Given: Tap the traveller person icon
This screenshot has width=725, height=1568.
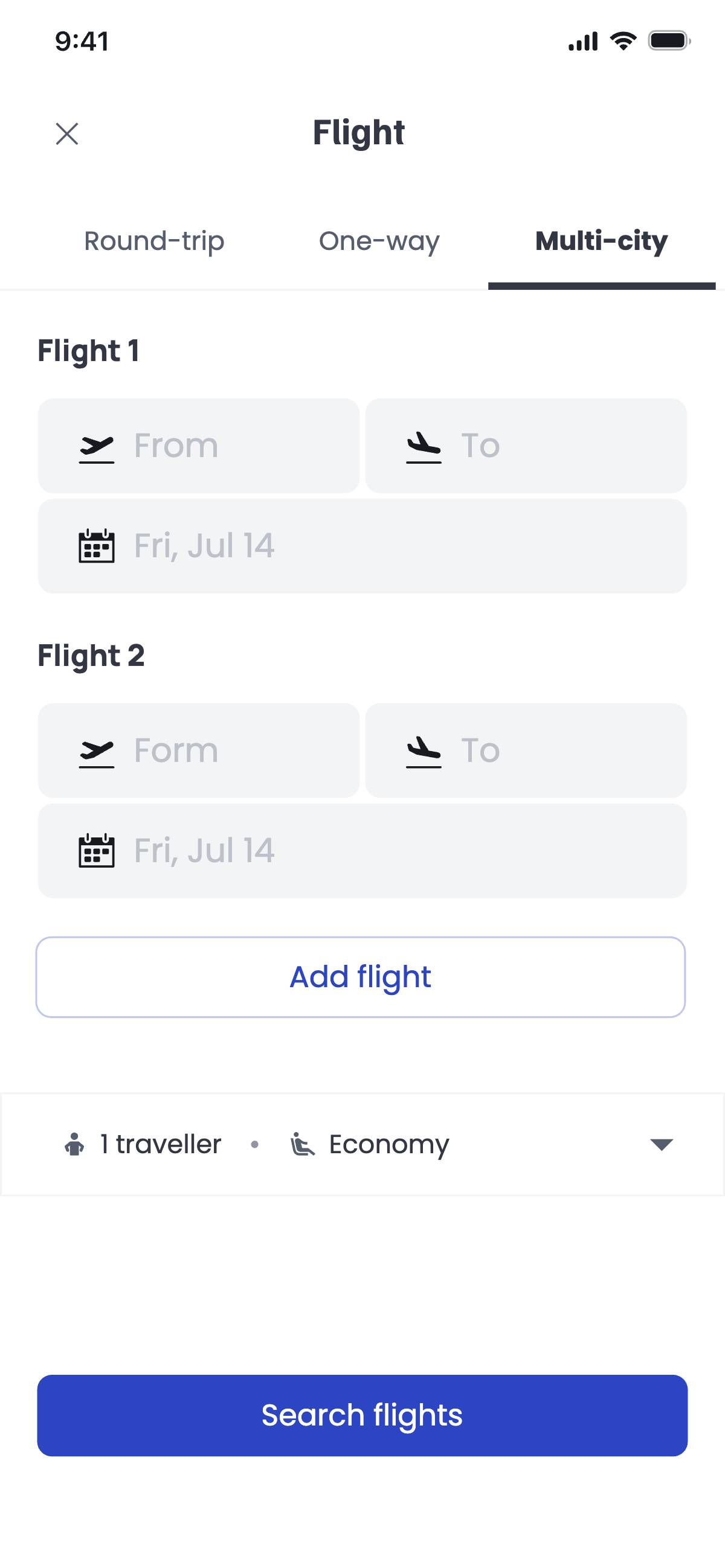Looking at the screenshot, I should click(x=74, y=1144).
